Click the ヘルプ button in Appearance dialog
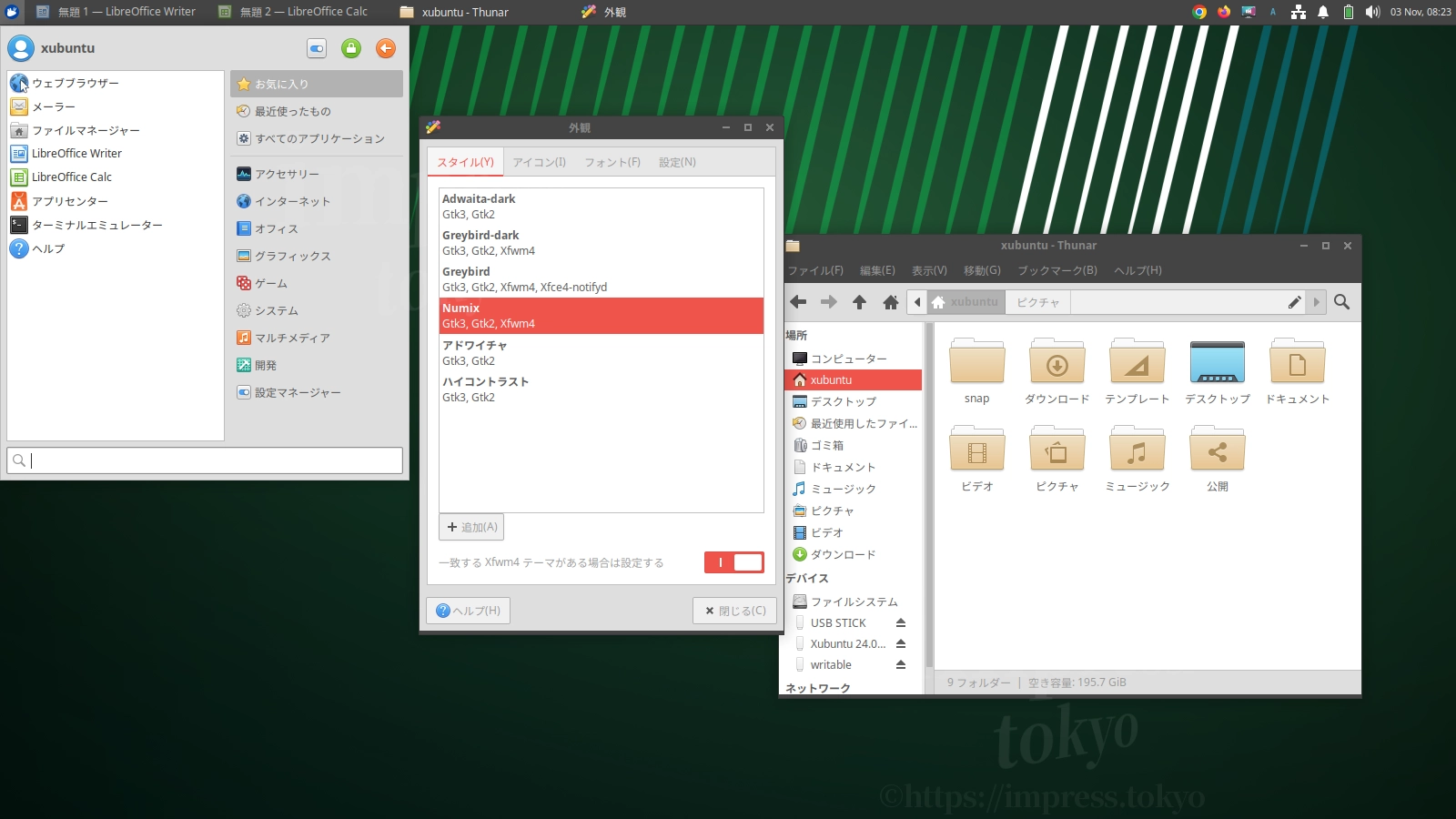This screenshot has height=819, width=1456. tap(468, 611)
